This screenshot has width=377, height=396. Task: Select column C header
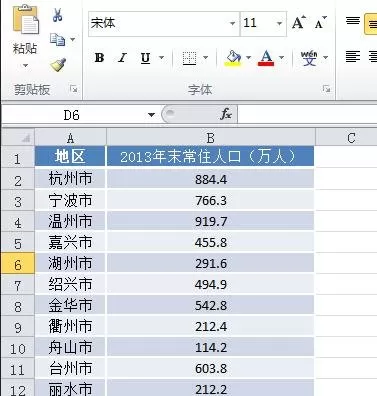346,137
